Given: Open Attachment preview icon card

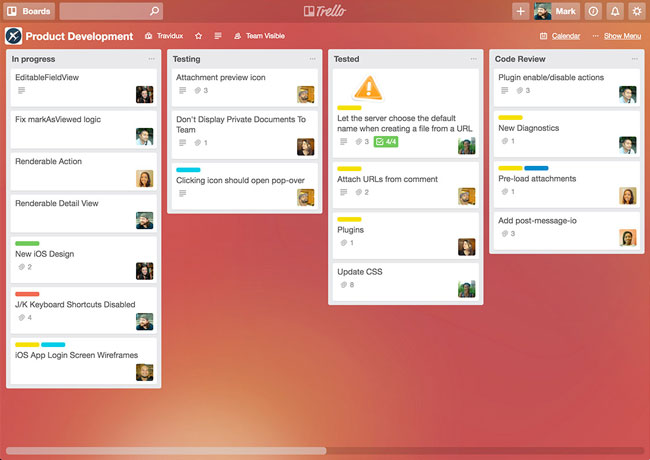Looking at the screenshot, I should pyautogui.click(x=245, y=87).
